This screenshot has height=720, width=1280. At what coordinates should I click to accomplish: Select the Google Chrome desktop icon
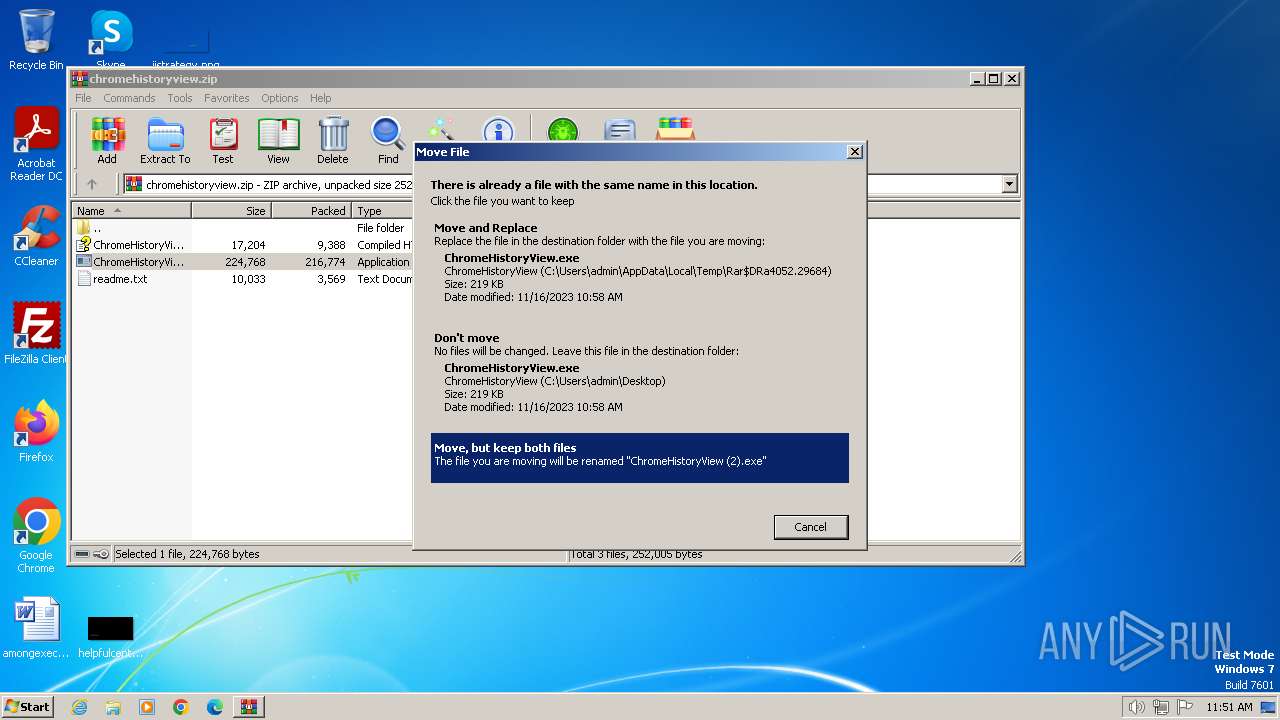click(x=36, y=536)
